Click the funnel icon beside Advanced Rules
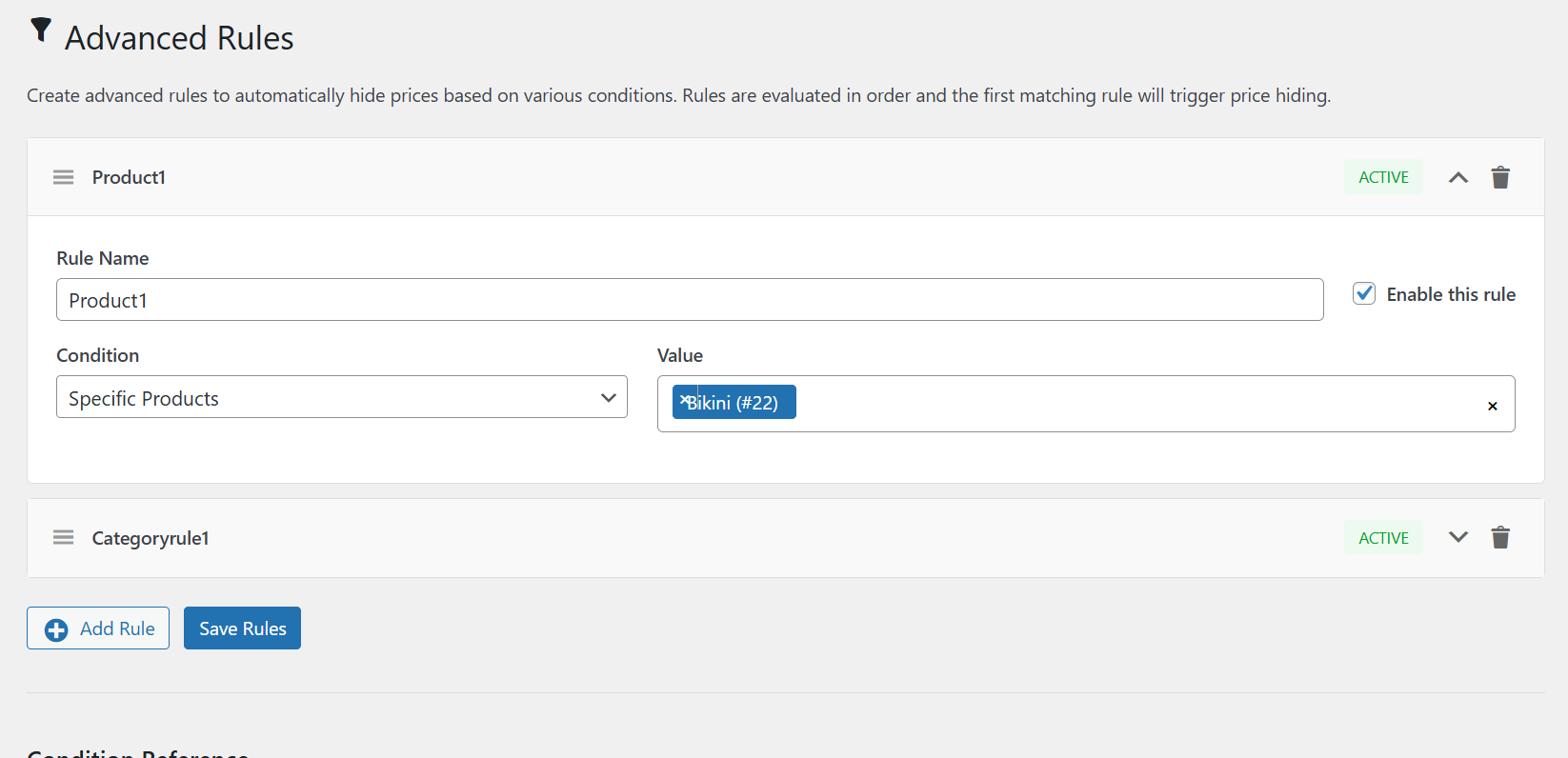This screenshot has width=1568, height=758. pos(41,30)
